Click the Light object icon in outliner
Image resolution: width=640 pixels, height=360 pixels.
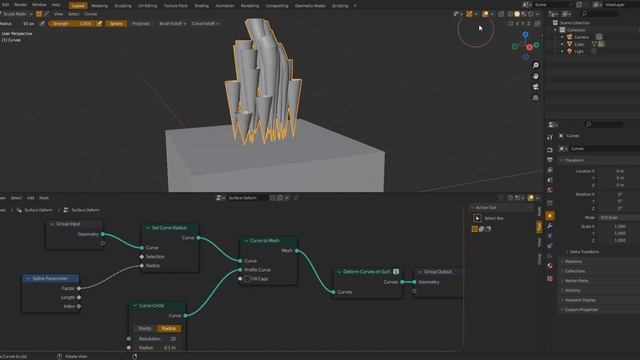(569, 51)
